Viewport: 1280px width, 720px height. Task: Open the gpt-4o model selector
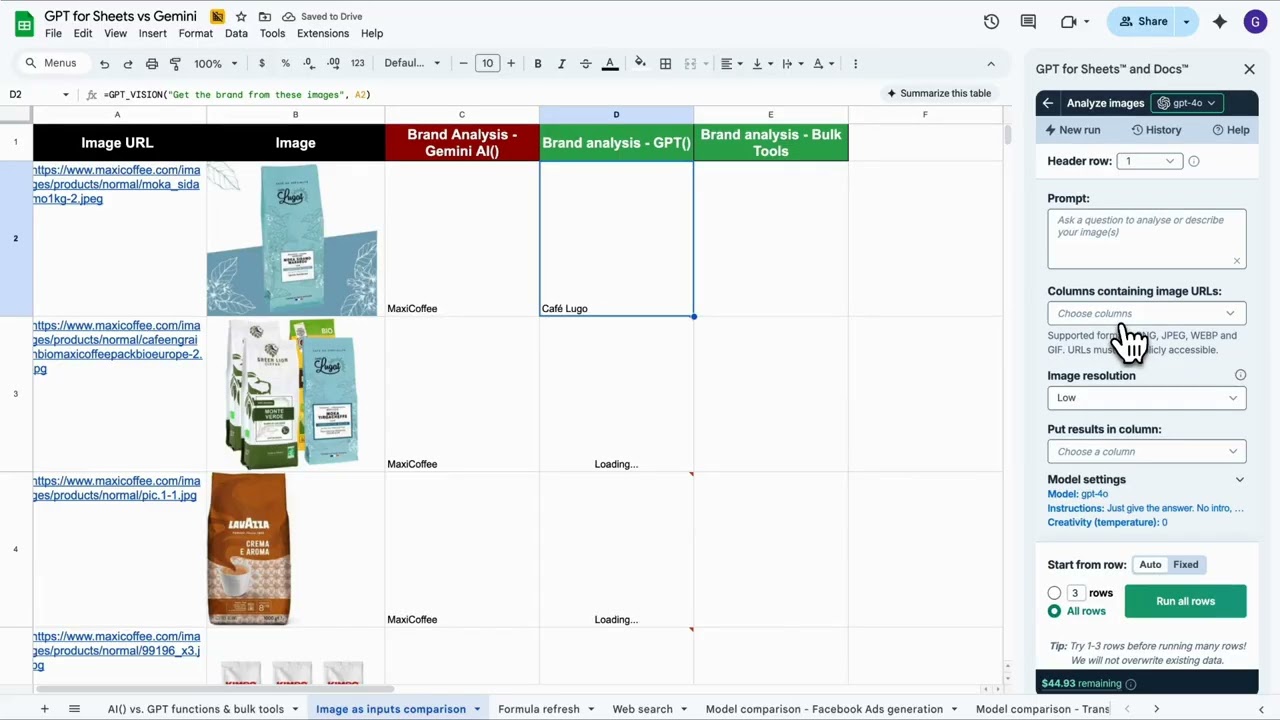point(1186,103)
